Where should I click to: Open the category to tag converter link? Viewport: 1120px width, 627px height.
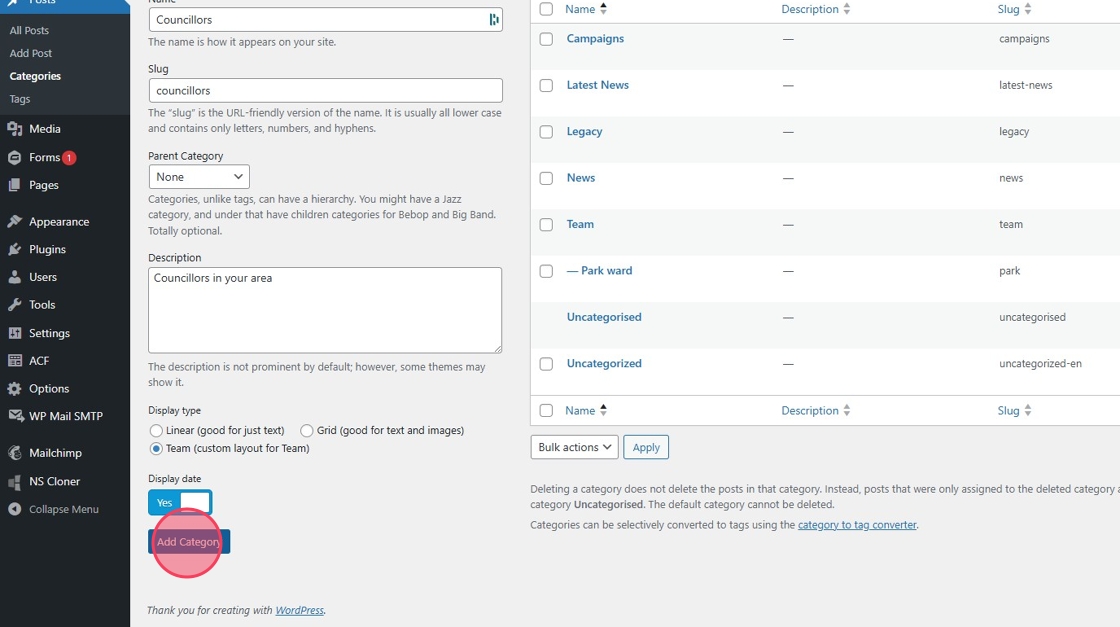(857, 525)
